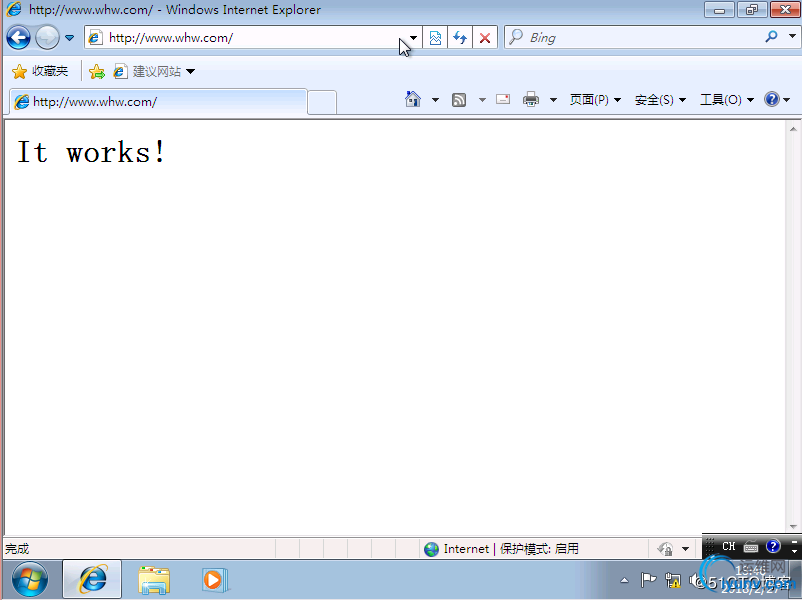Launch Windows Media Player from taskbar
802x600 pixels.
215,580
